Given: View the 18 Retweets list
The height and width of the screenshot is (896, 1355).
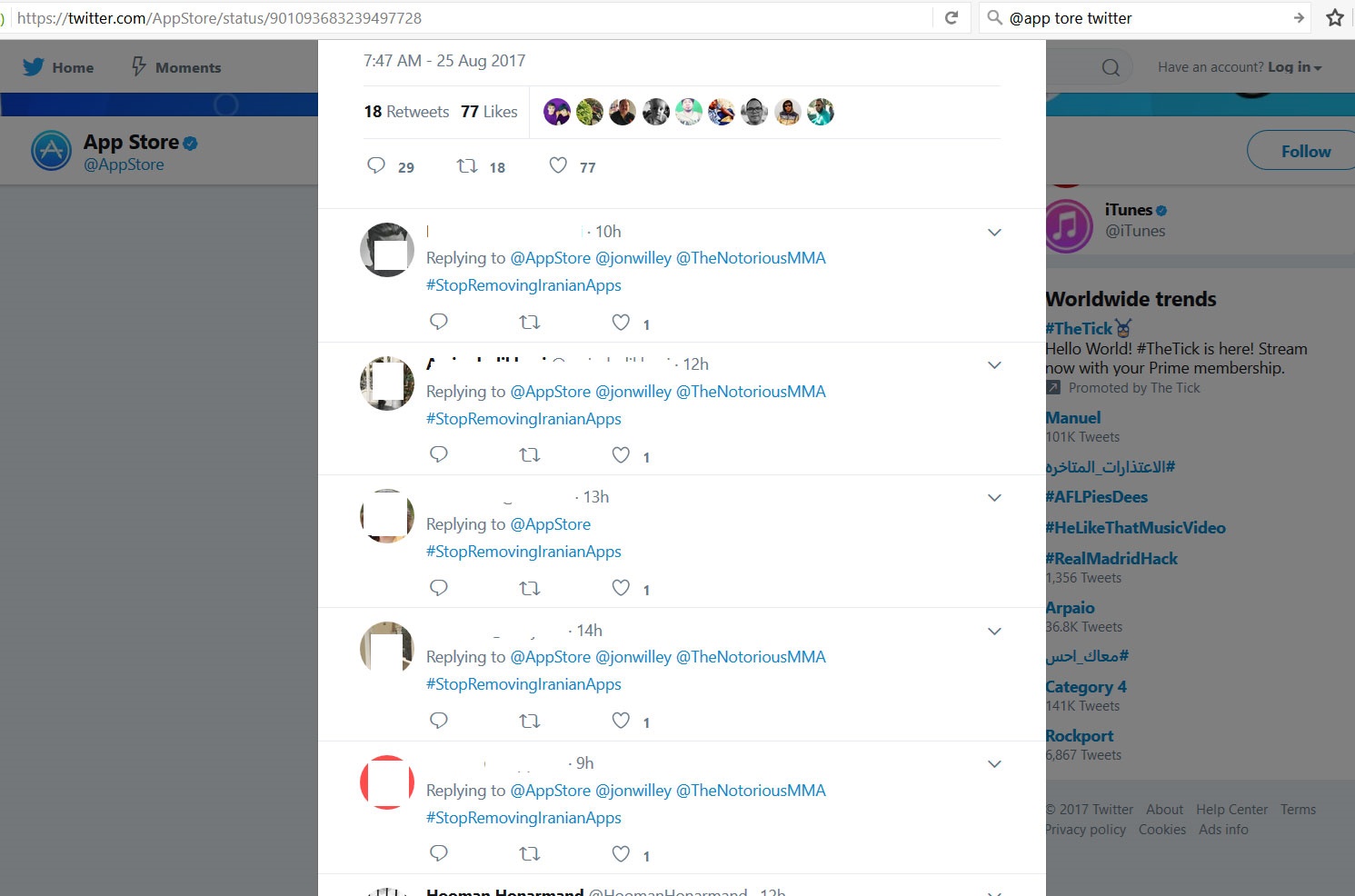Looking at the screenshot, I should click(x=406, y=112).
